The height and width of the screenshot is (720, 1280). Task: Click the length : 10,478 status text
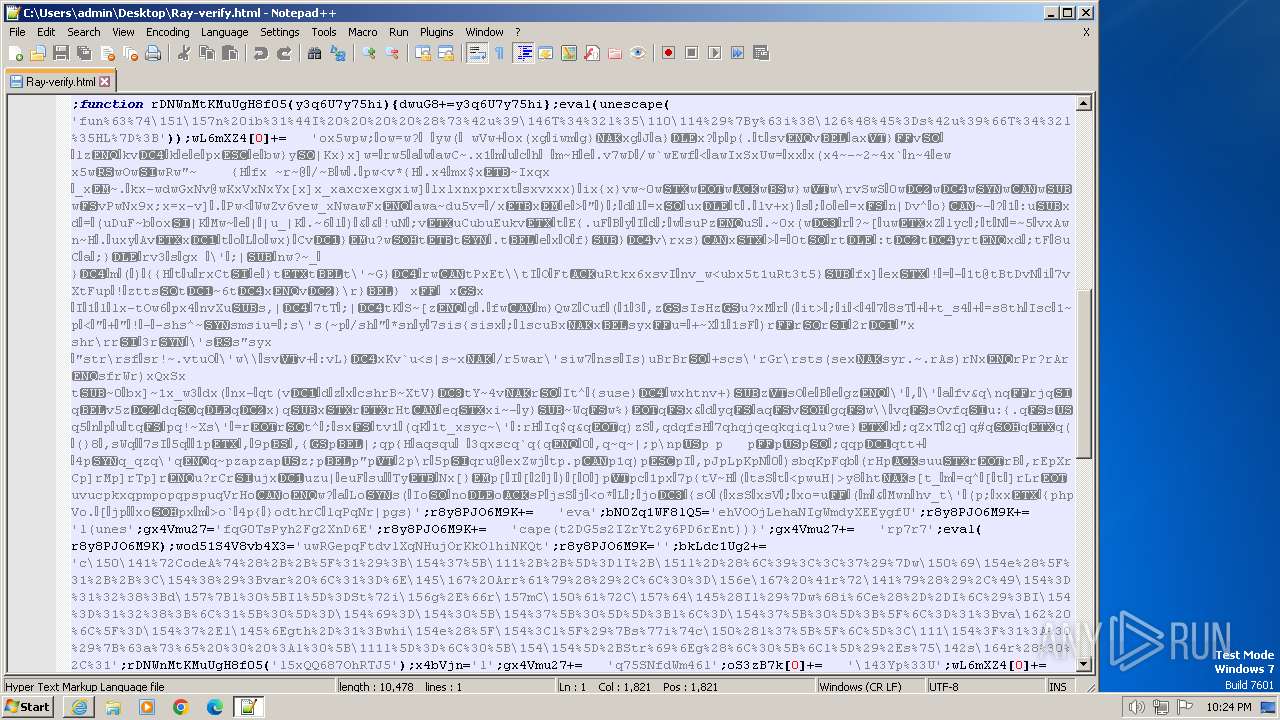(376, 687)
